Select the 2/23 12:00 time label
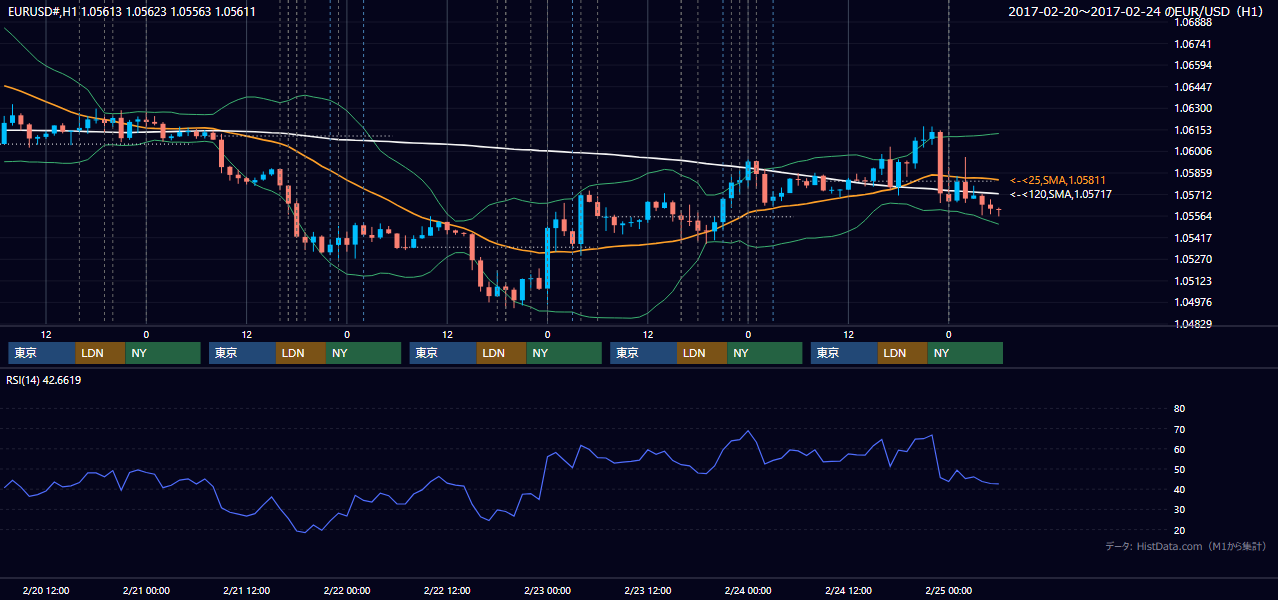Image resolution: width=1278 pixels, height=600 pixels. click(648, 590)
